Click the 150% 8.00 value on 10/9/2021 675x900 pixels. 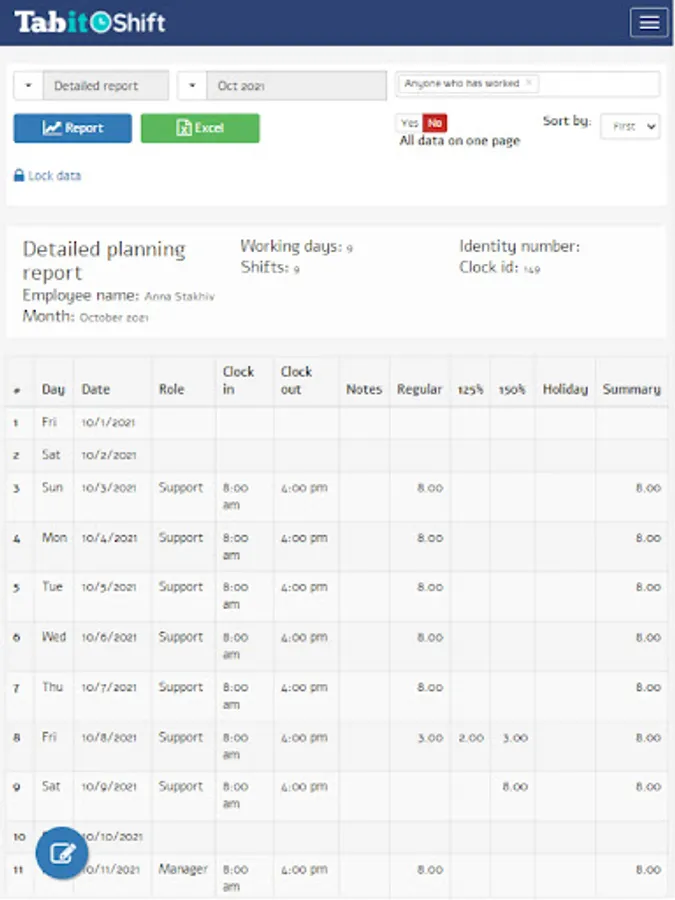pos(515,786)
